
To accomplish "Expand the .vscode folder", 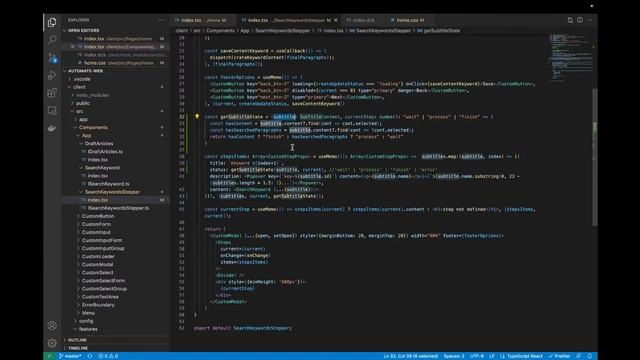I will click(x=82, y=79).
